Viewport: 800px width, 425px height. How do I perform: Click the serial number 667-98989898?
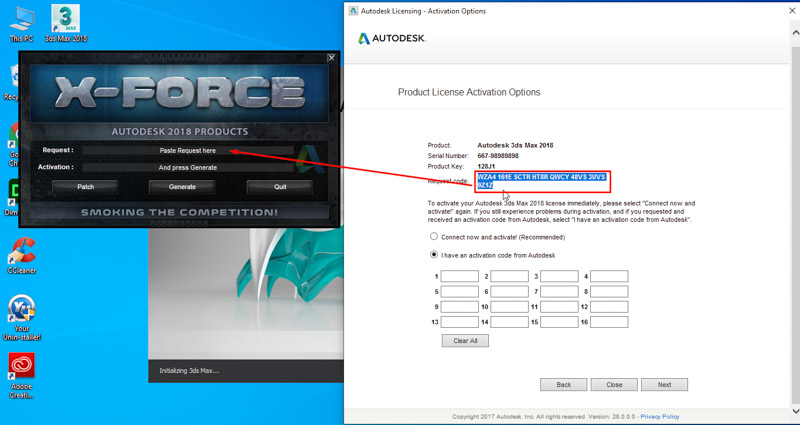click(x=497, y=156)
